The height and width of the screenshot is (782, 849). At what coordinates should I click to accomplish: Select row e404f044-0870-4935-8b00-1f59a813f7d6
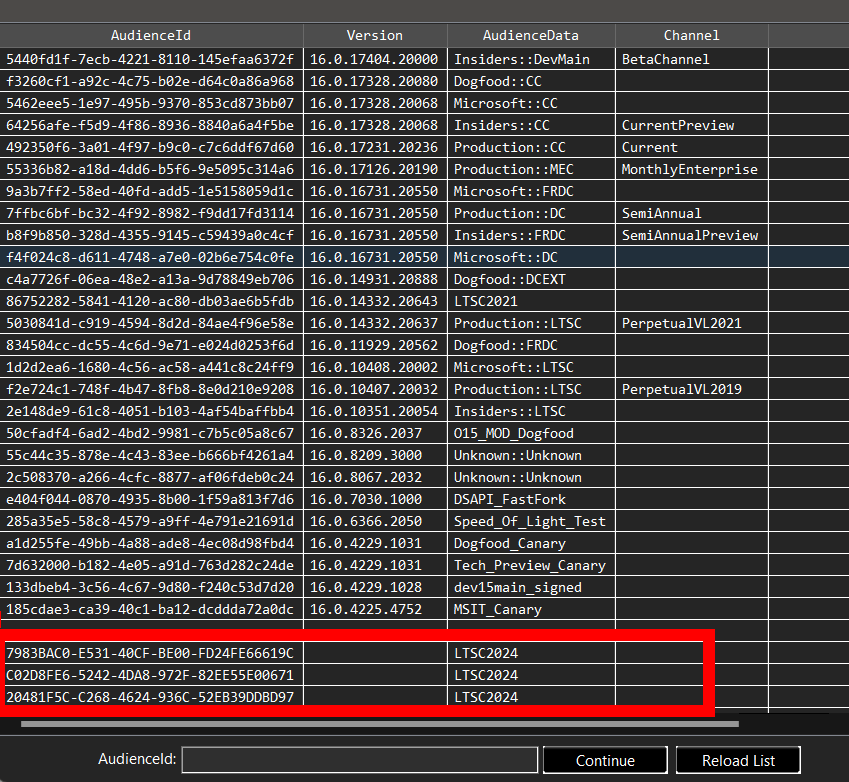coord(424,499)
